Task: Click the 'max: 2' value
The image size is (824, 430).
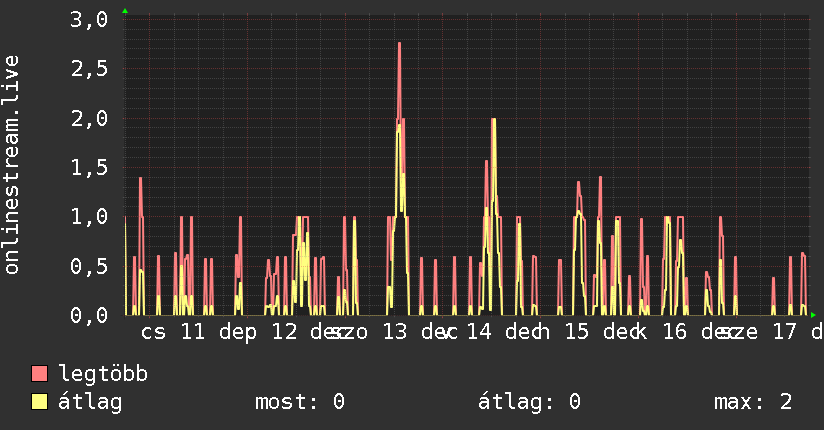Action: click(753, 402)
